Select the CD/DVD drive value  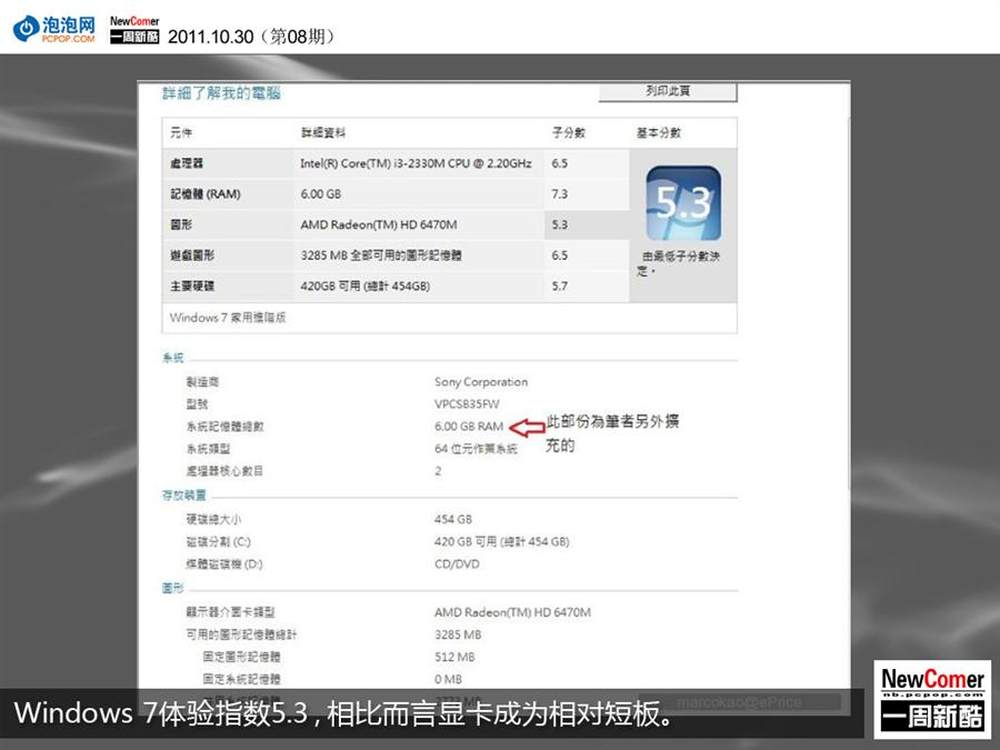click(457, 564)
